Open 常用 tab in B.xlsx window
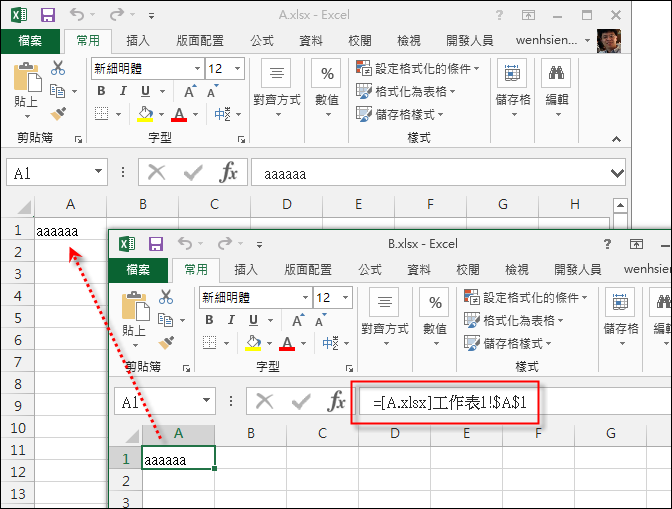The width and height of the screenshot is (672, 509). click(x=196, y=269)
